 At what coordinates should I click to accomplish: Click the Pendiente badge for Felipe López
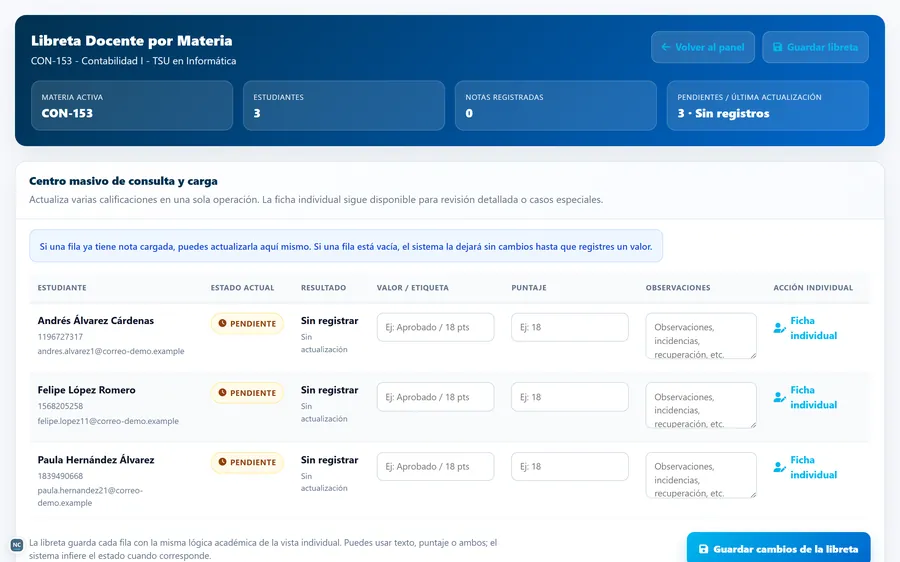tap(247, 393)
